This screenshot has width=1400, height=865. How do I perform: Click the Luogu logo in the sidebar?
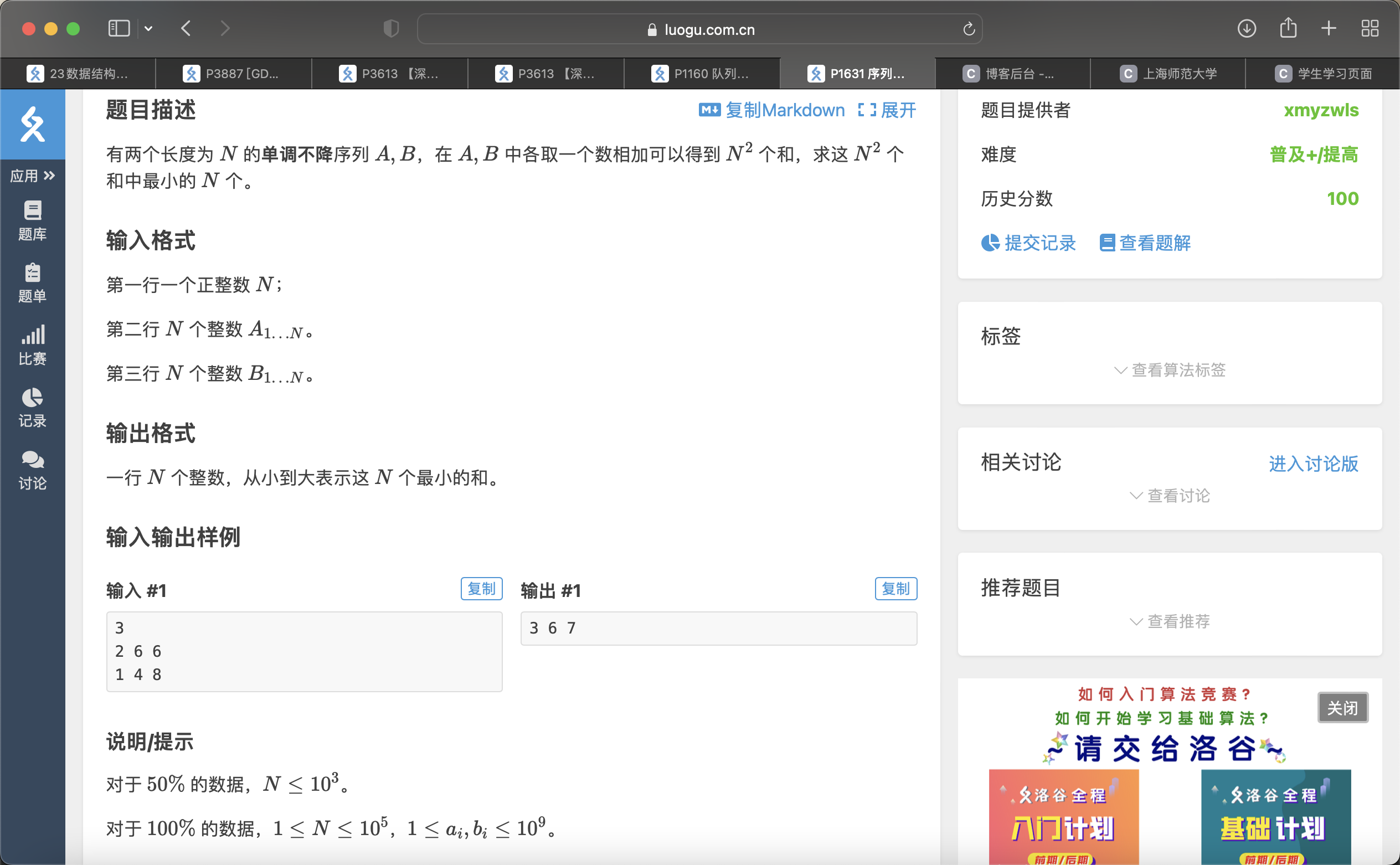coord(33,124)
